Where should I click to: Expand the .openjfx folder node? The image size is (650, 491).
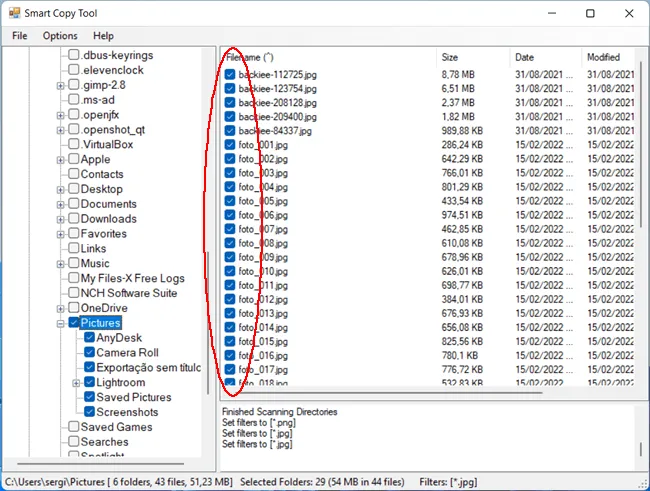click(61, 115)
